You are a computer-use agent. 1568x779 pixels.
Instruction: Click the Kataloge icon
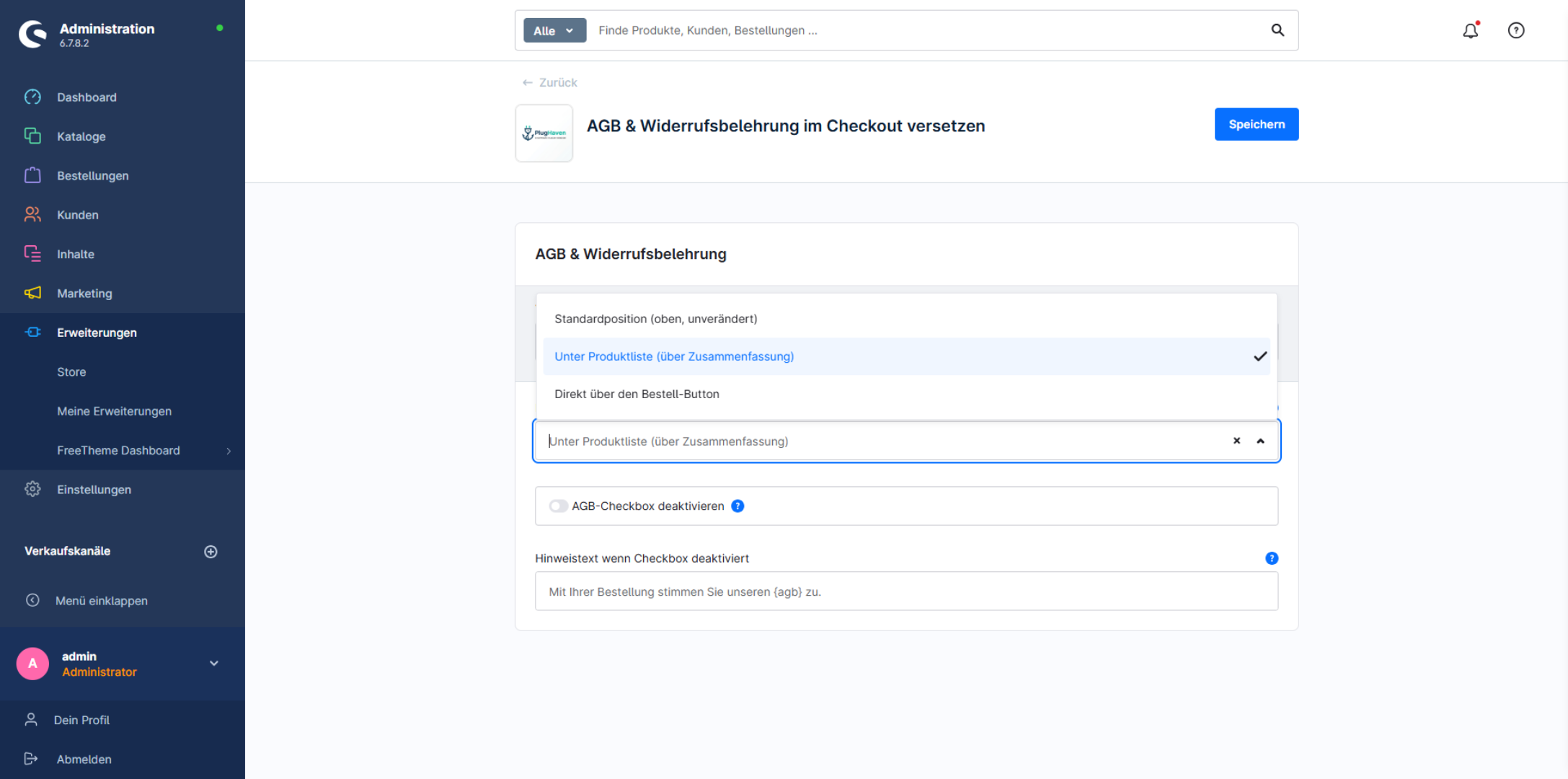tap(32, 136)
